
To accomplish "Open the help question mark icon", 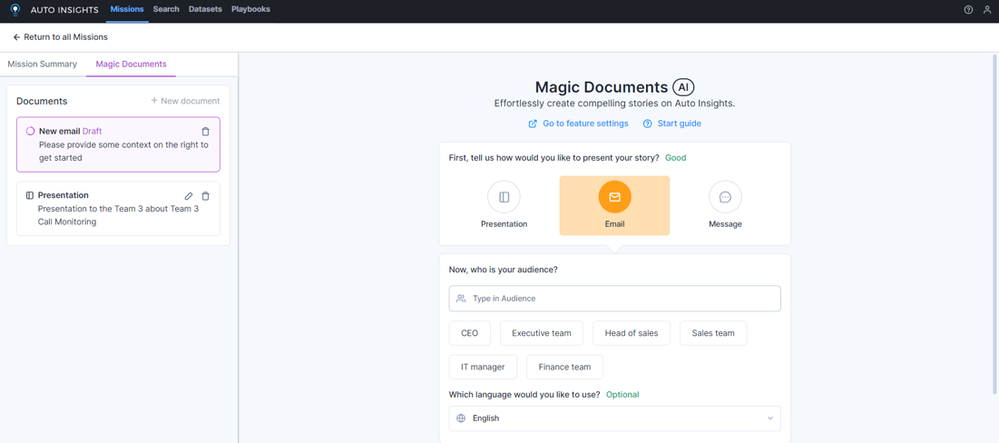I will (x=968, y=10).
